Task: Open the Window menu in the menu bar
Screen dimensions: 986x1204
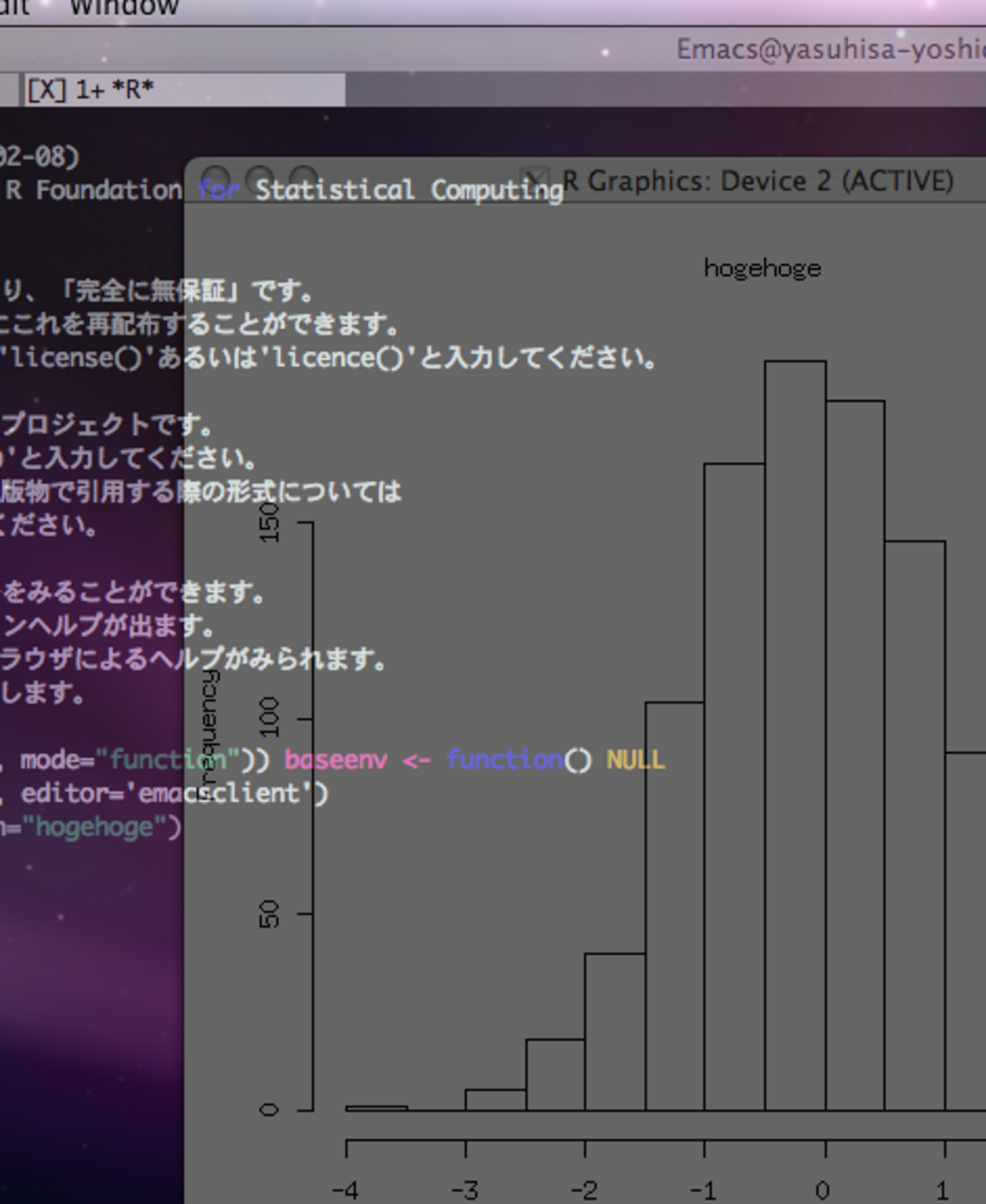Action: point(124,8)
